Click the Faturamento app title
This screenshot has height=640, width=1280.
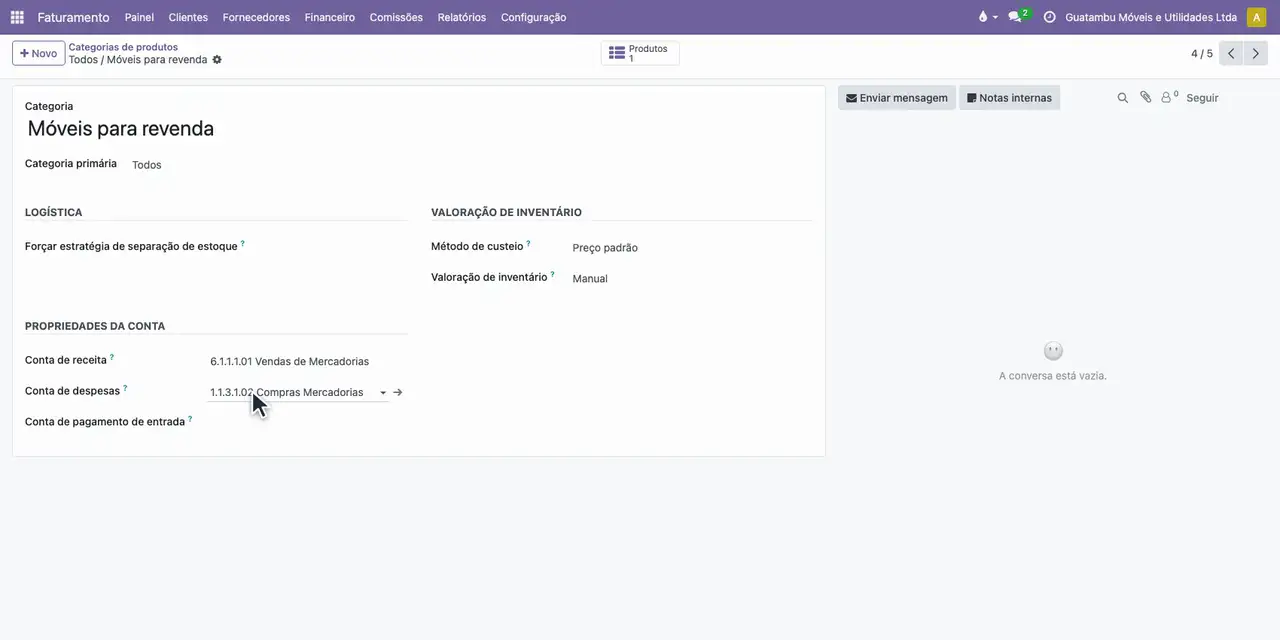[x=73, y=17]
